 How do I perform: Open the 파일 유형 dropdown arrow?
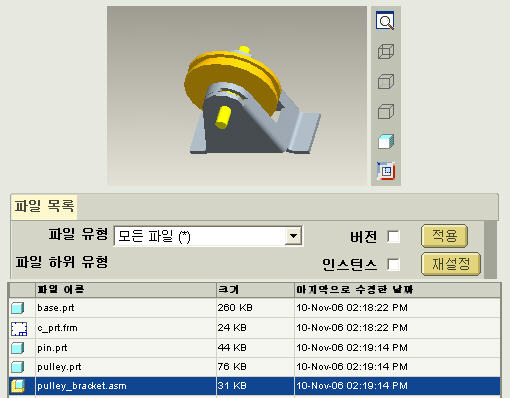(x=293, y=236)
